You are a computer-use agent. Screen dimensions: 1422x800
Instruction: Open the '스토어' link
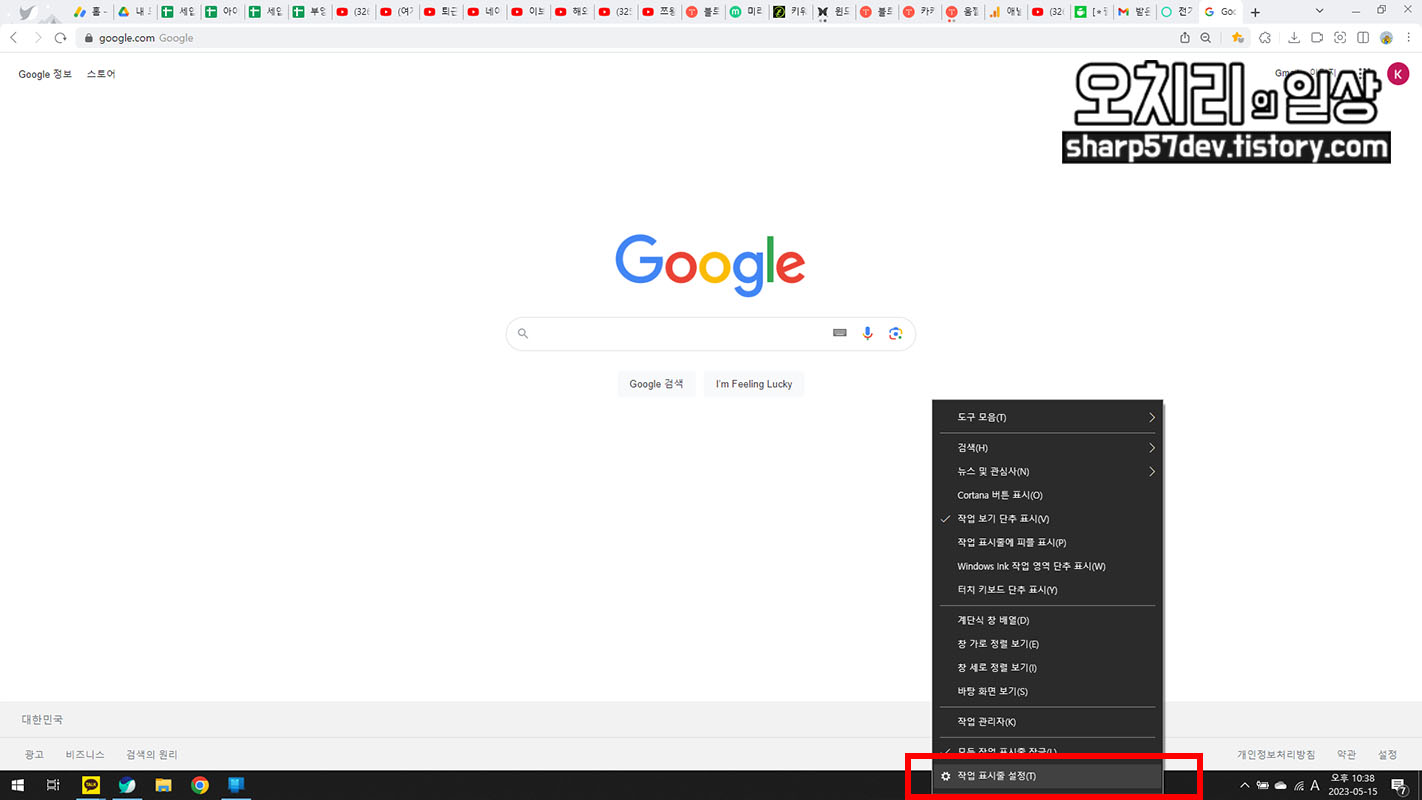coord(101,74)
